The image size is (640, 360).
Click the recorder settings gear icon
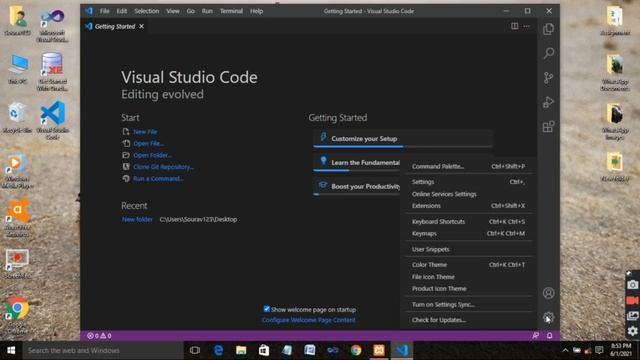(x=632, y=331)
